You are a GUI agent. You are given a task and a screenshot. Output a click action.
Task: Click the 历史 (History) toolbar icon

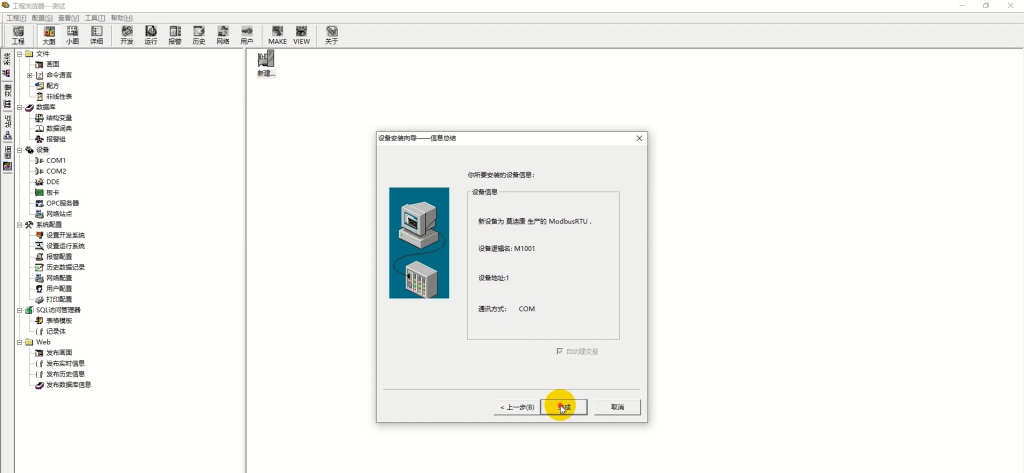click(x=198, y=35)
